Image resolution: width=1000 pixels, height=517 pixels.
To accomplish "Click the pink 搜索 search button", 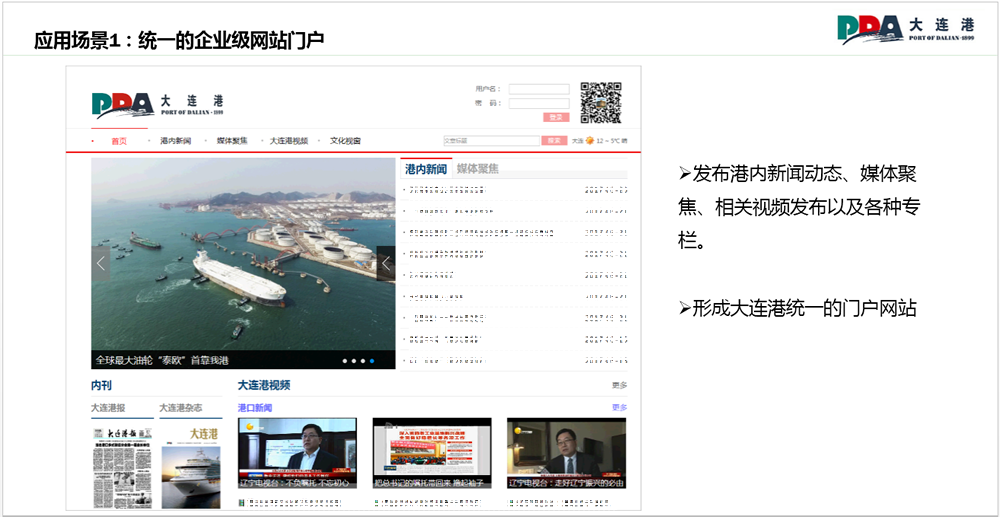I will tap(554, 141).
